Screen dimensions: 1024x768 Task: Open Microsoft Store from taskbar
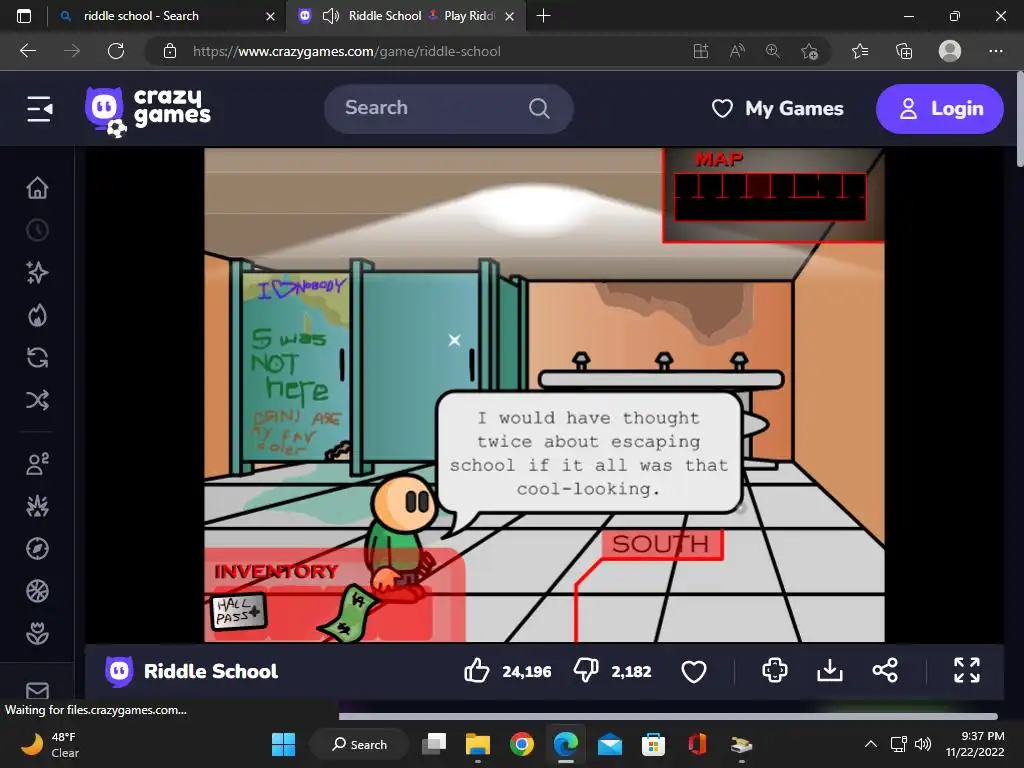[653, 744]
